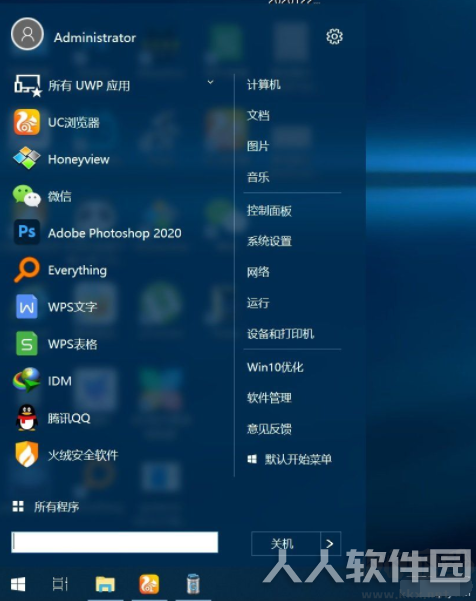Image resolution: width=476 pixels, height=601 pixels.
Task: Click the 所有程序 grid icon
Action: pyautogui.click(x=18, y=506)
